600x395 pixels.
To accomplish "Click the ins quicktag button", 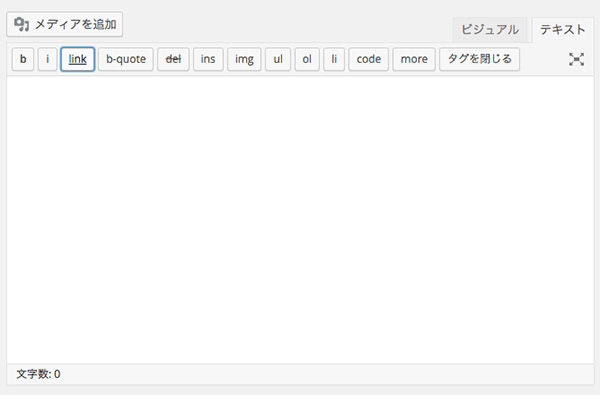I will point(208,59).
